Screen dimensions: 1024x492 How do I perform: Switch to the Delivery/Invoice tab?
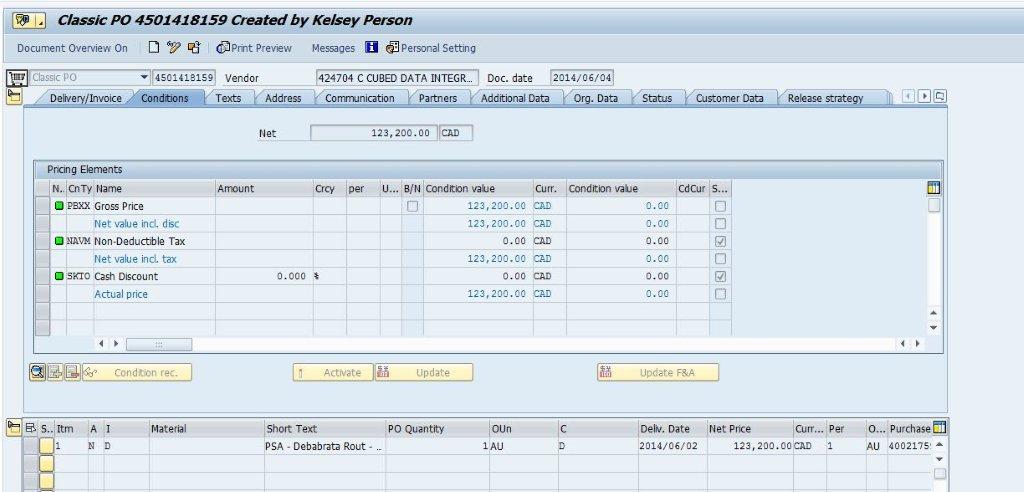pos(83,98)
